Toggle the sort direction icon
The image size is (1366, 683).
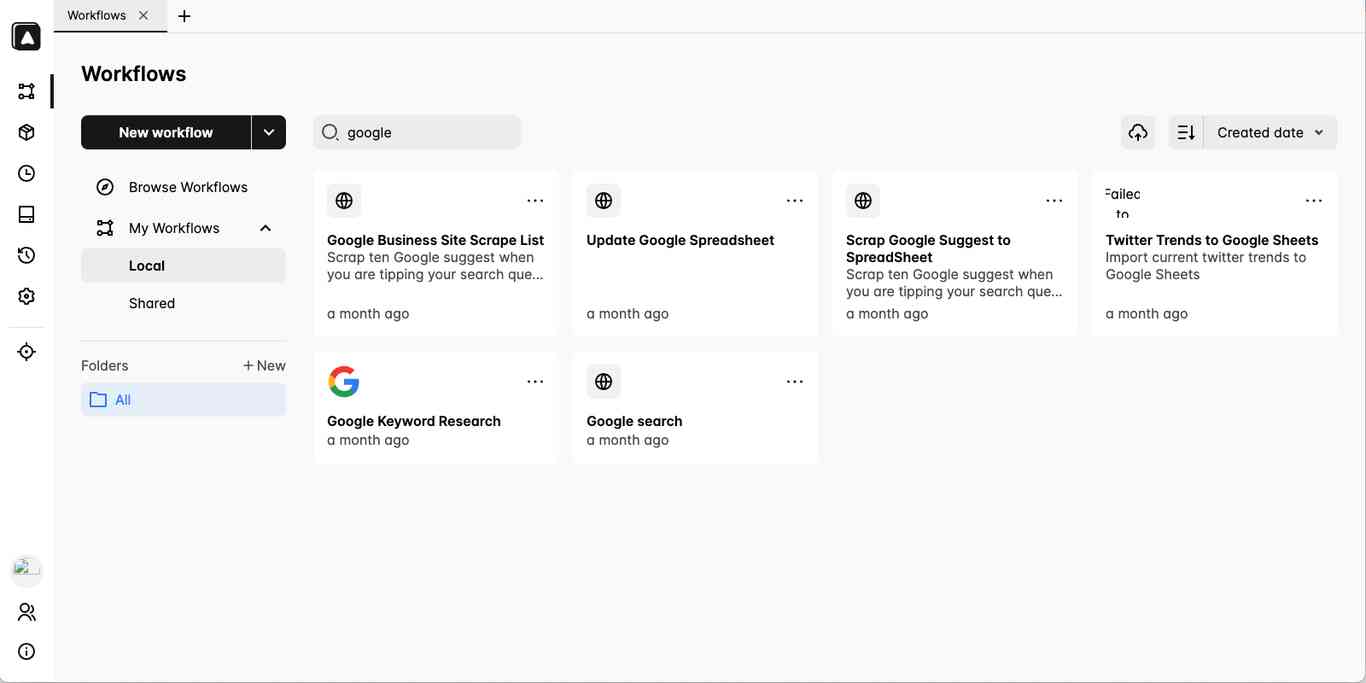click(1185, 131)
